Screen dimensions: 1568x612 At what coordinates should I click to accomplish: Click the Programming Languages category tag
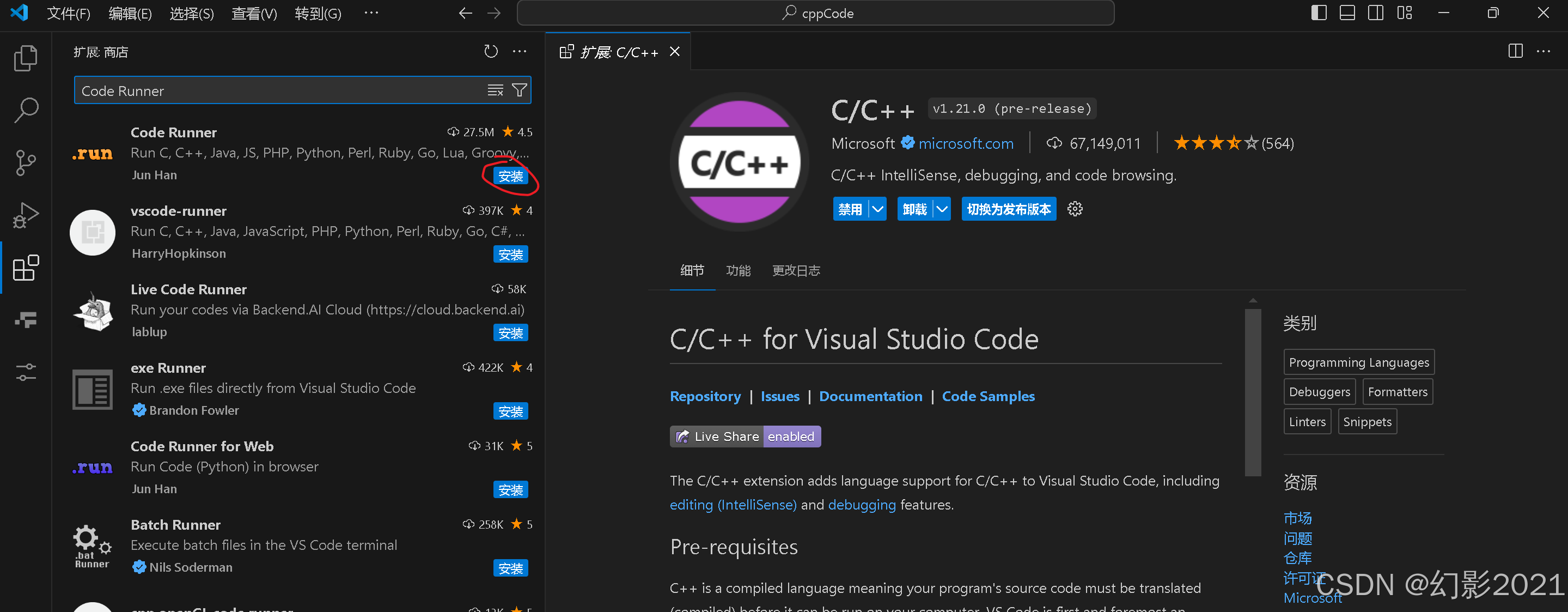pos(1359,362)
